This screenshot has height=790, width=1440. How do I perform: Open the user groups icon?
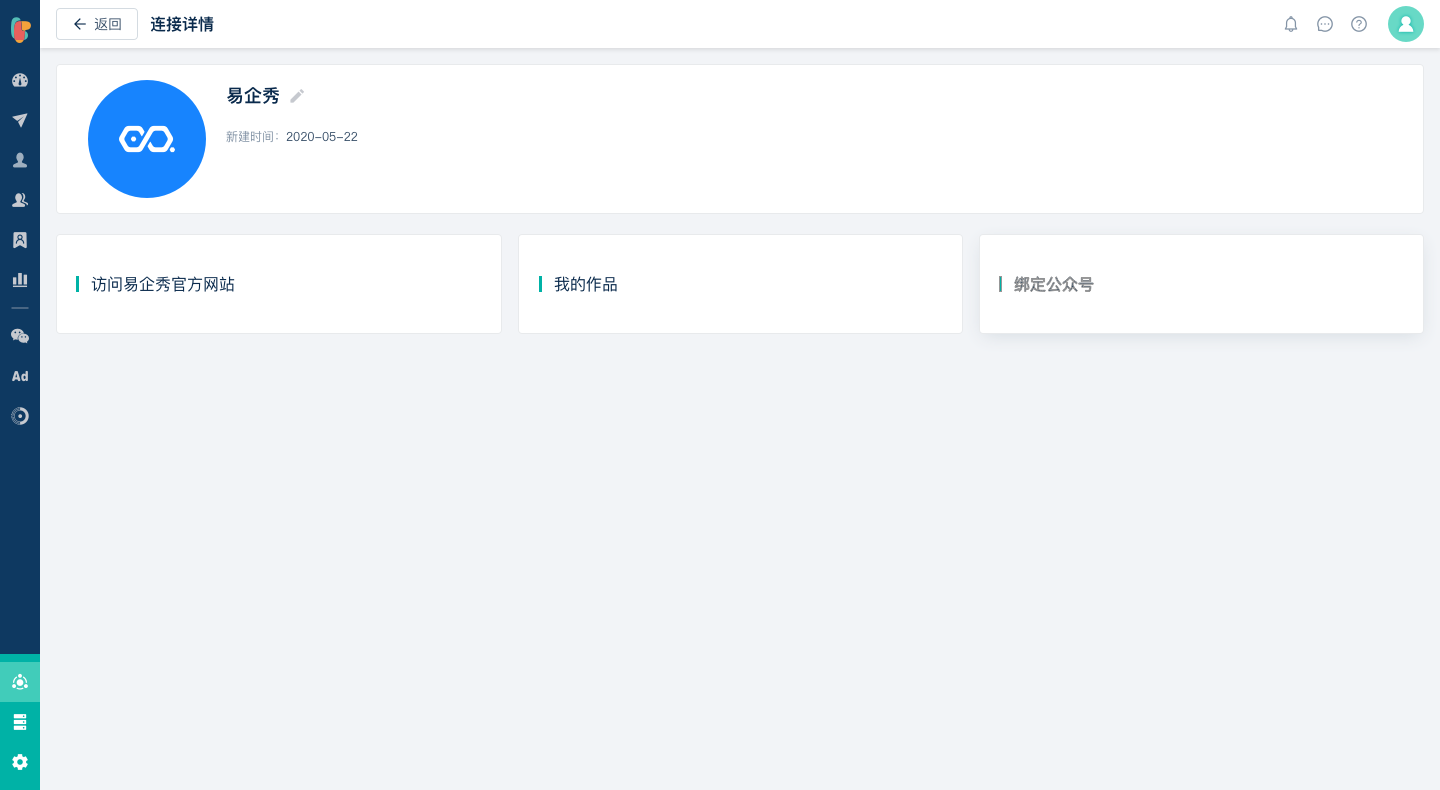click(20, 200)
